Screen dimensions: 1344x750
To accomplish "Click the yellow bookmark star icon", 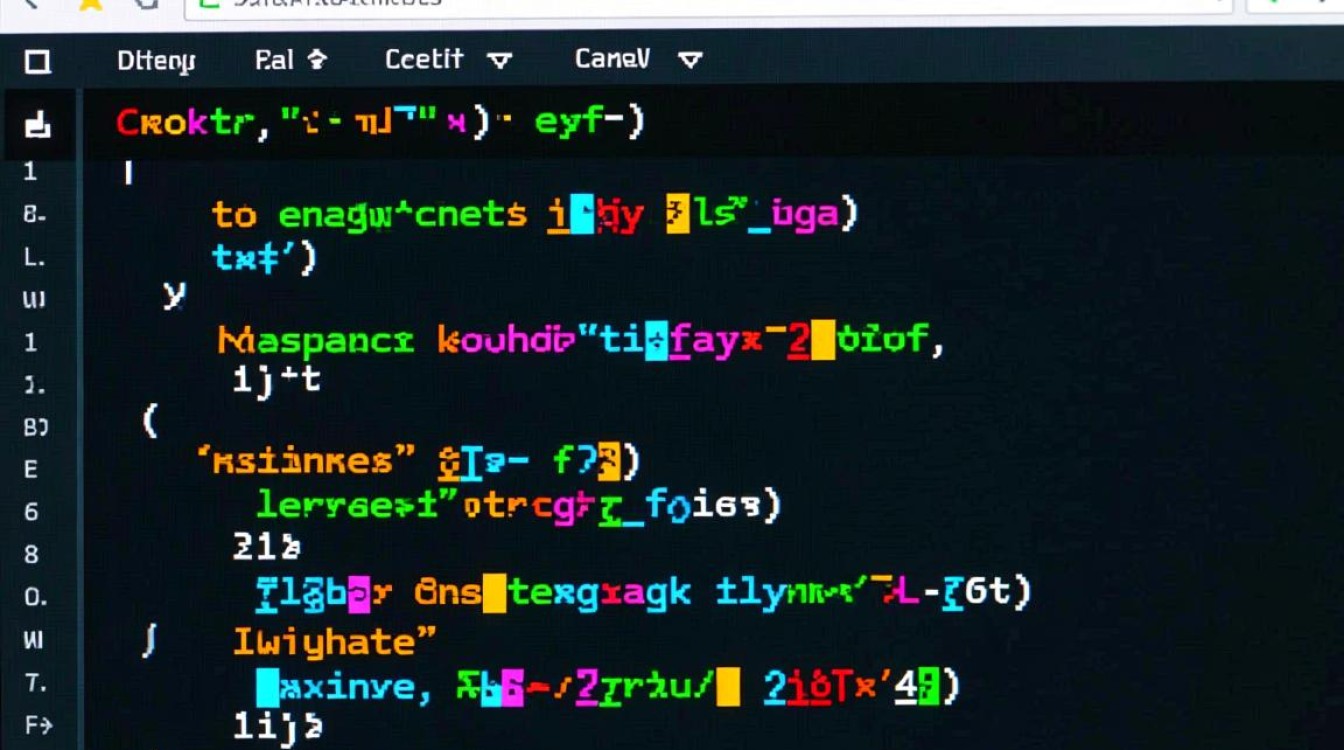I will click(x=91, y=4).
